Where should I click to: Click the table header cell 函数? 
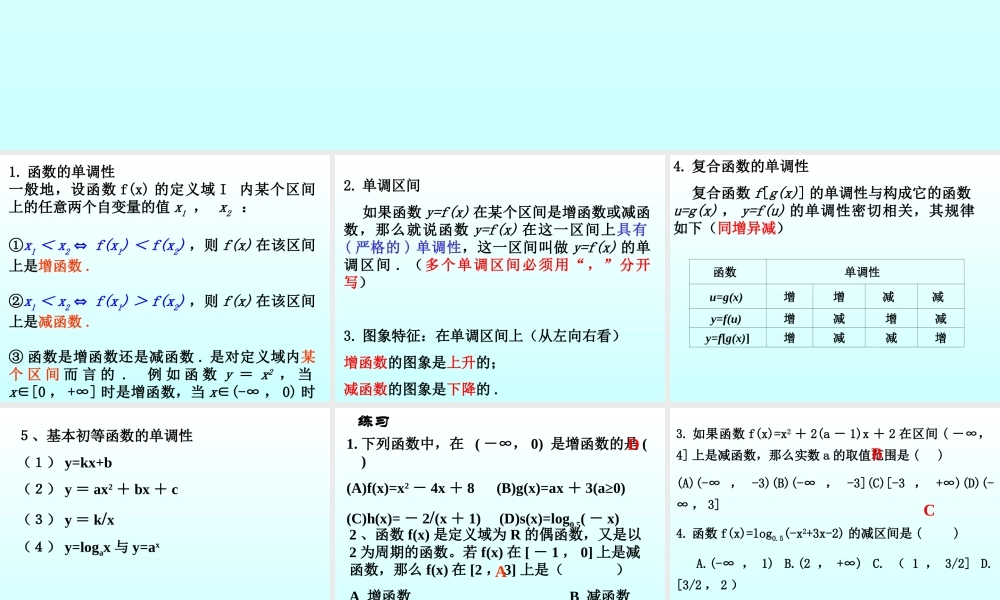[x=725, y=272]
